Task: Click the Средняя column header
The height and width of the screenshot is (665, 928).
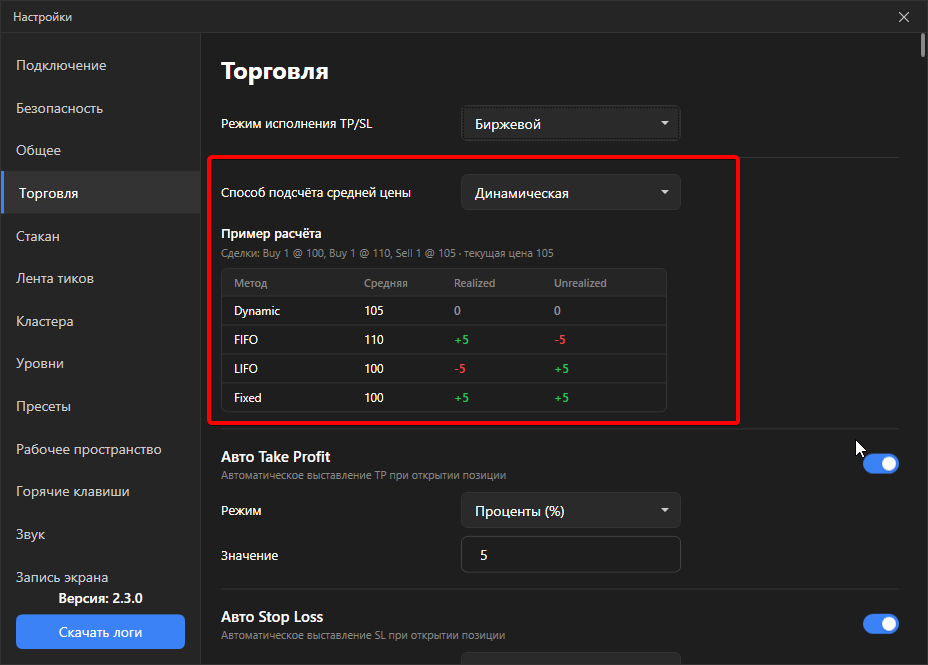Action: click(x=386, y=283)
